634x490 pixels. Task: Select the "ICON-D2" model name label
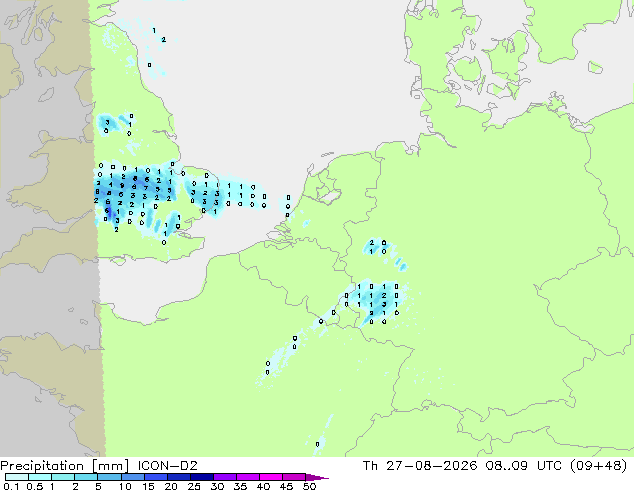167,466
